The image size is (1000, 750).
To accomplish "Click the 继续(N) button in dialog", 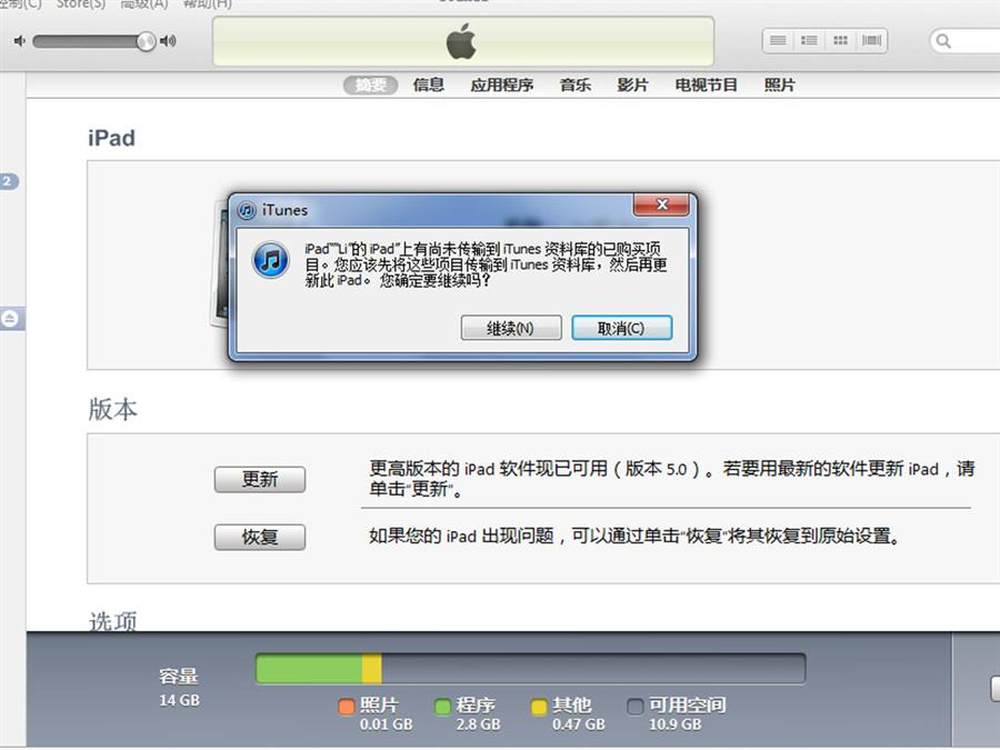I will tap(511, 328).
